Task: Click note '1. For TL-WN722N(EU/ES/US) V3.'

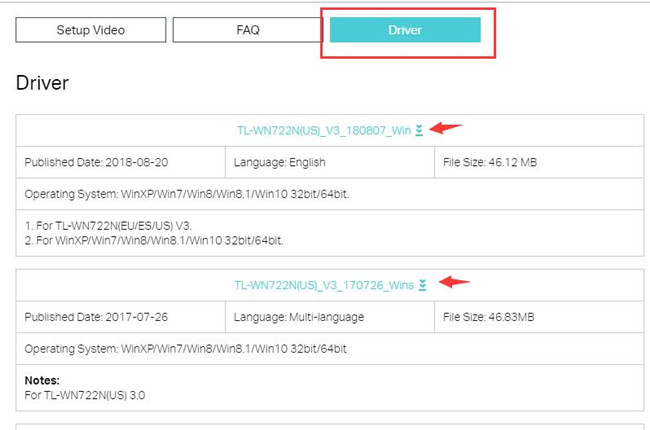Action: click(x=108, y=226)
